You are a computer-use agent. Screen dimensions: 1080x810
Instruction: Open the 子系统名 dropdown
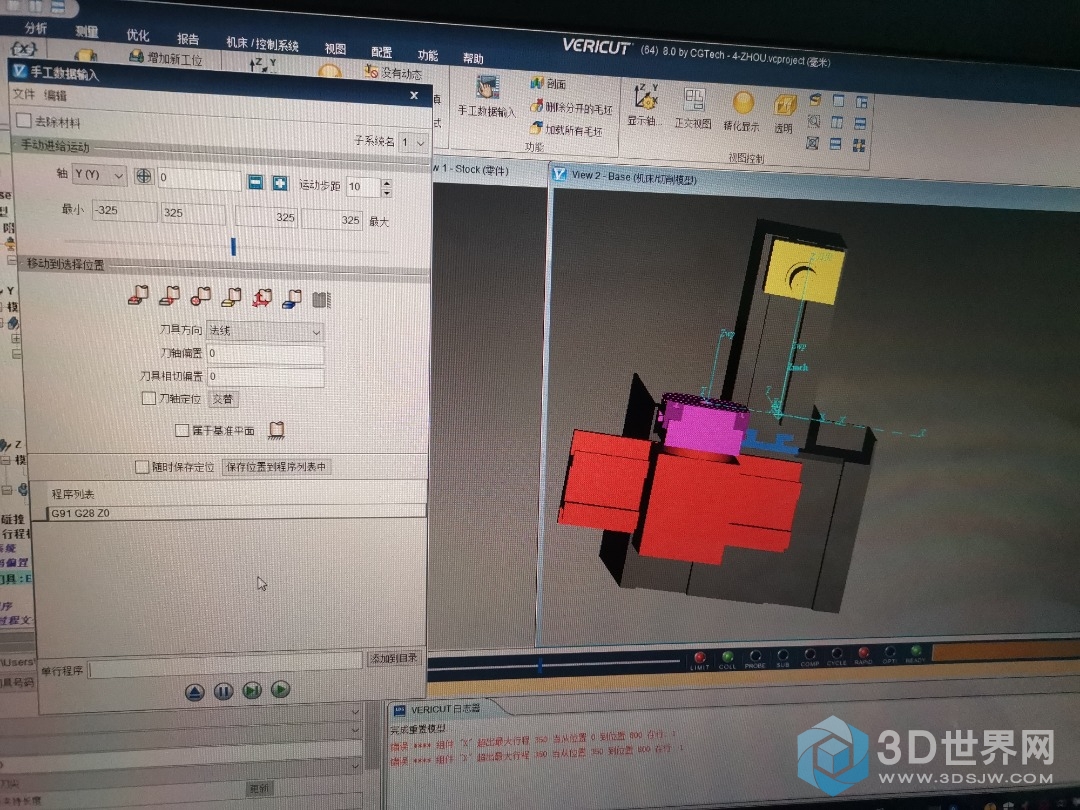pos(413,142)
